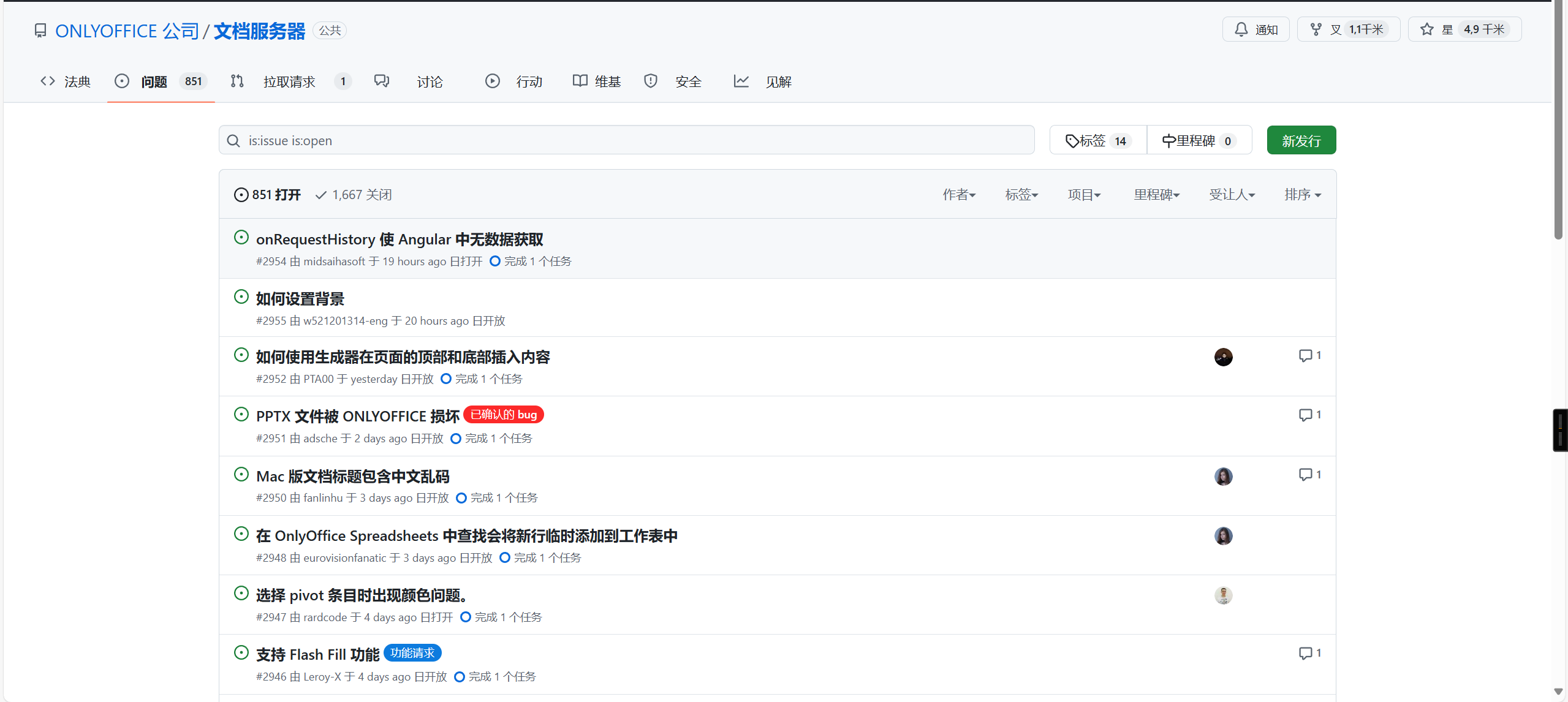Click the is:issue is:open search field
This screenshot has width=1568, height=702.
click(626, 140)
